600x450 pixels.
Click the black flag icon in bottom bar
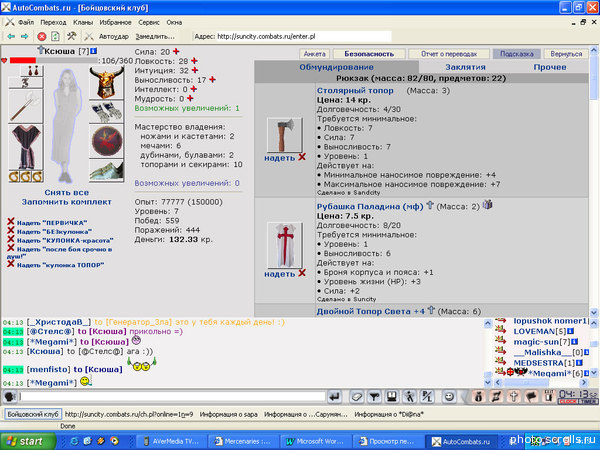531,397
